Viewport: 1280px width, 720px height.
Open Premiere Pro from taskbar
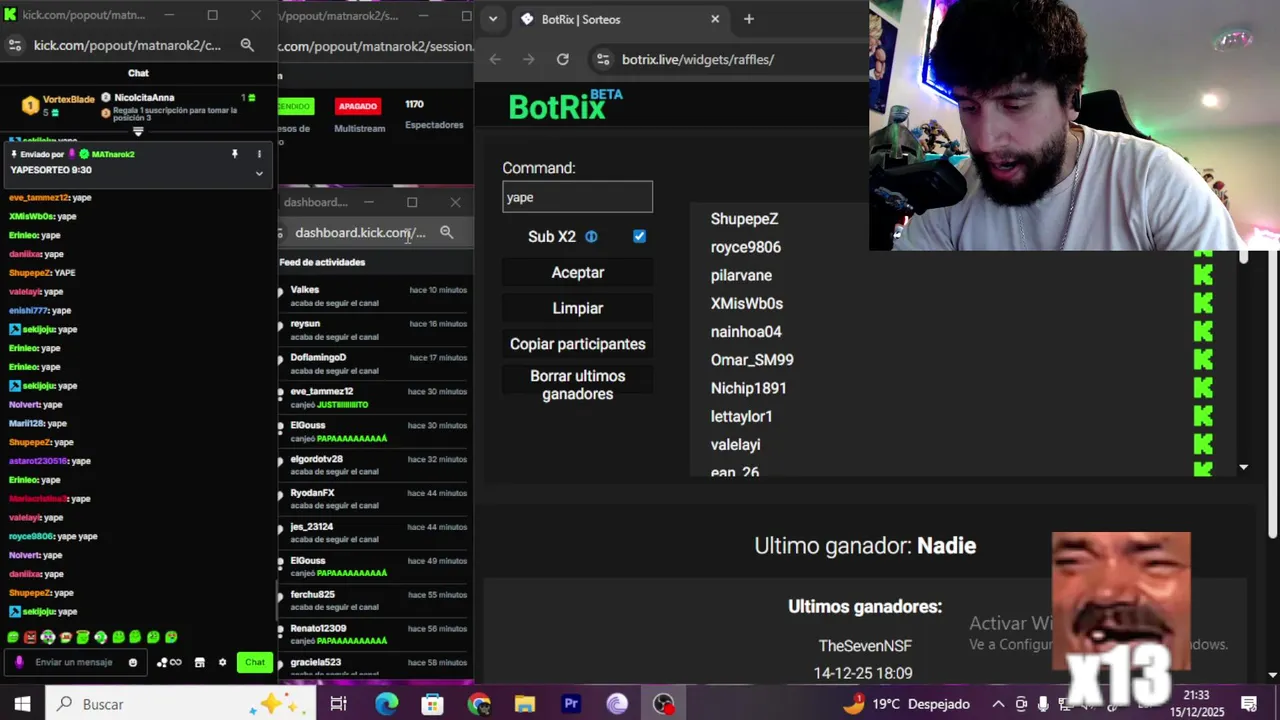(571, 704)
